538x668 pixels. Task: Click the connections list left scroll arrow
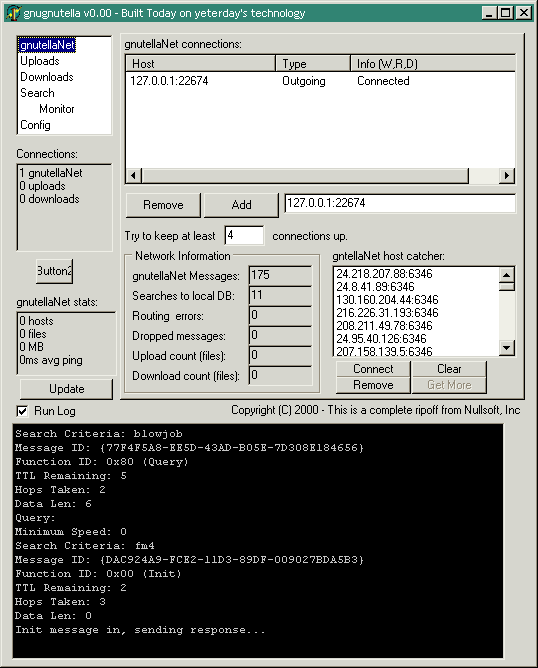pyautogui.click(x=134, y=176)
